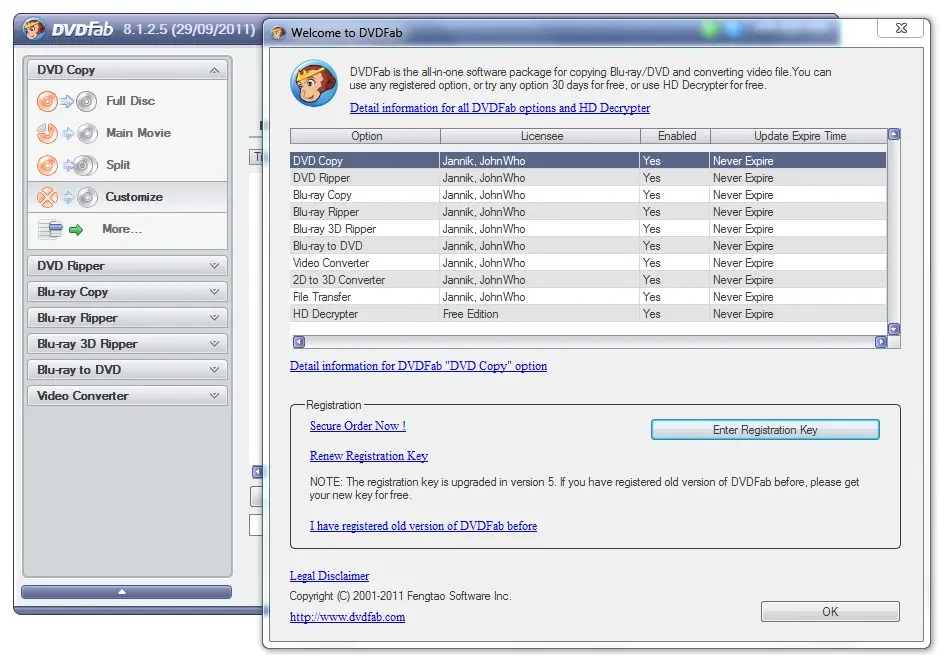Click the table scroll down arrow
Viewport: 941px width, 655px height.
coord(894,329)
